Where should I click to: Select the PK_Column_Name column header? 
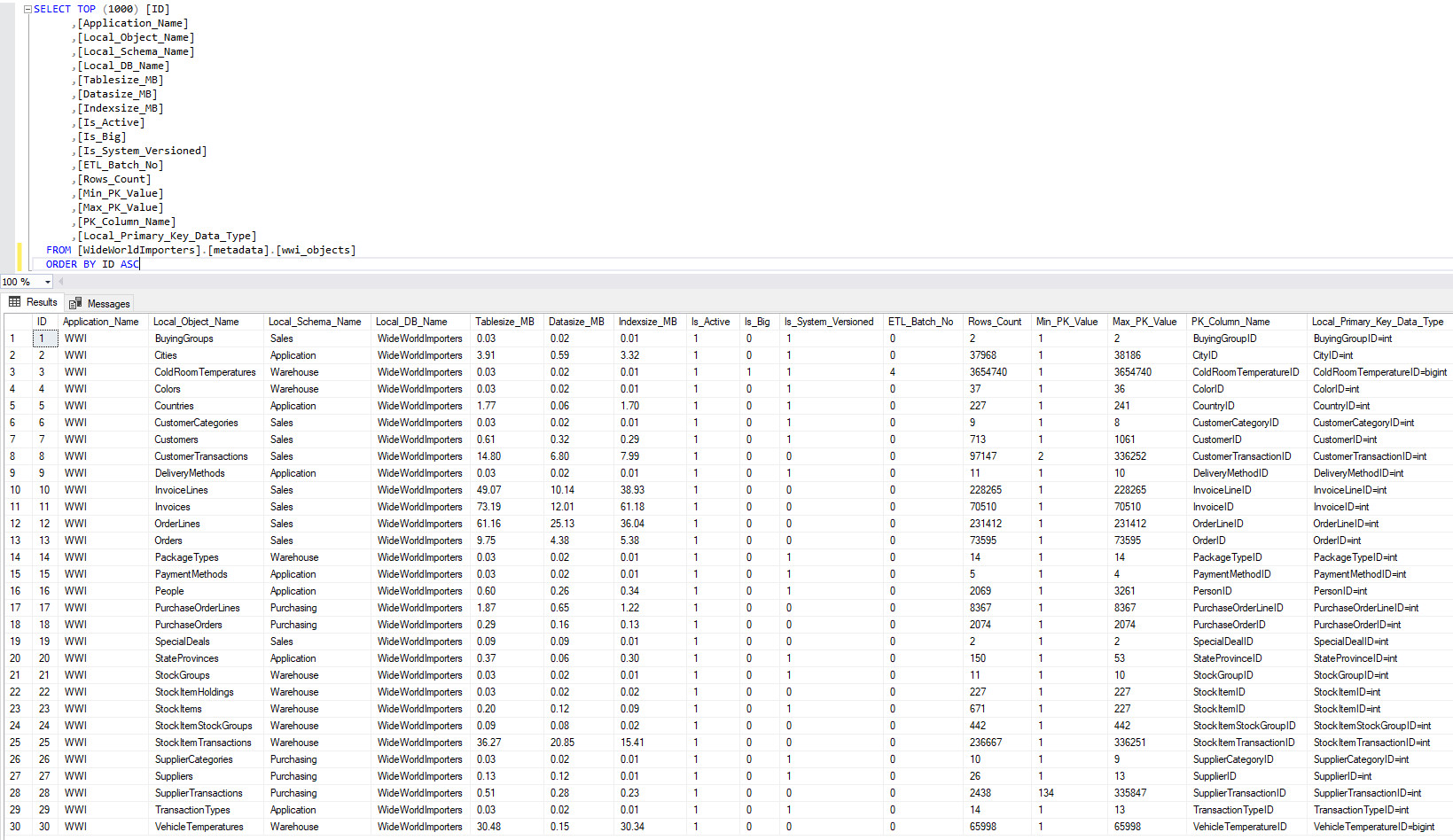[x=1247, y=322]
